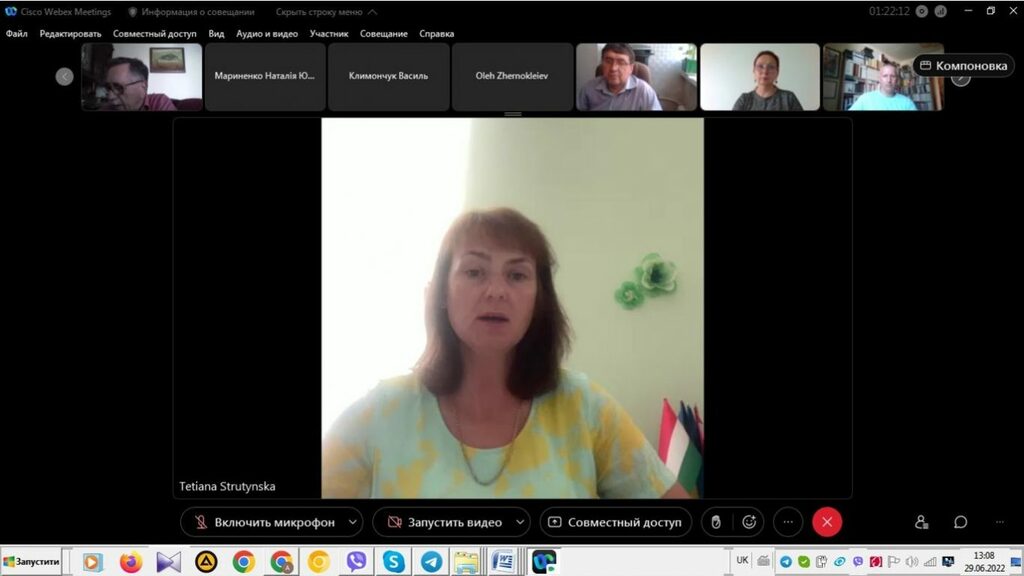Turn on camera with Запустить видео
1024x576 pixels.
point(443,522)
